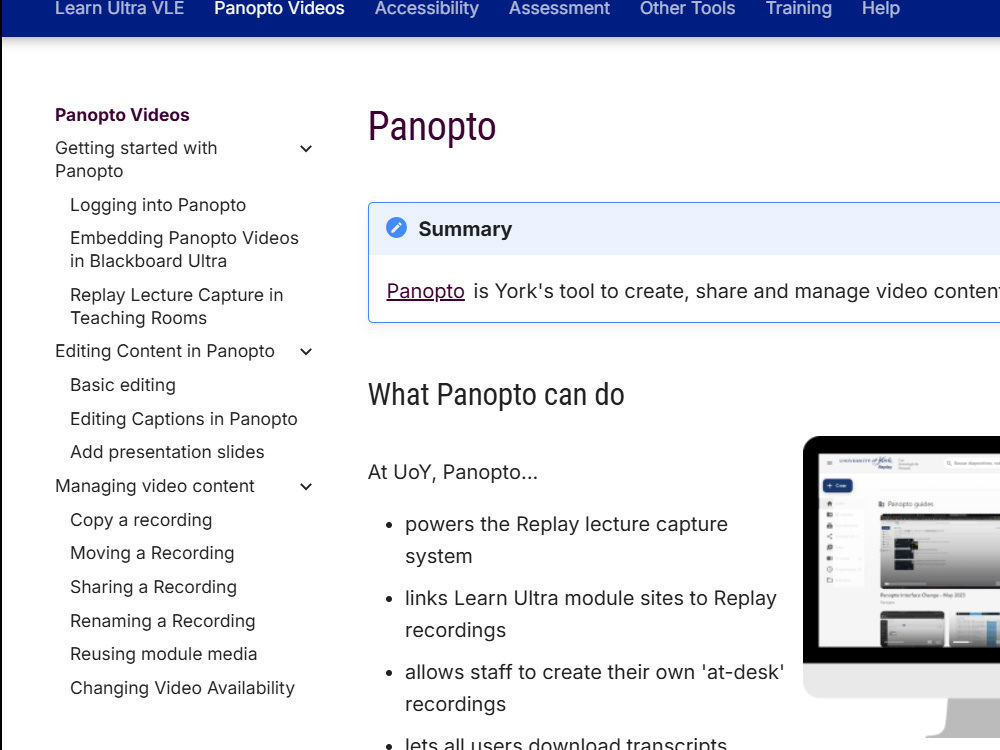Open the Assessment nav item
The image size is (1000, 750).
(x=559, y=8)
